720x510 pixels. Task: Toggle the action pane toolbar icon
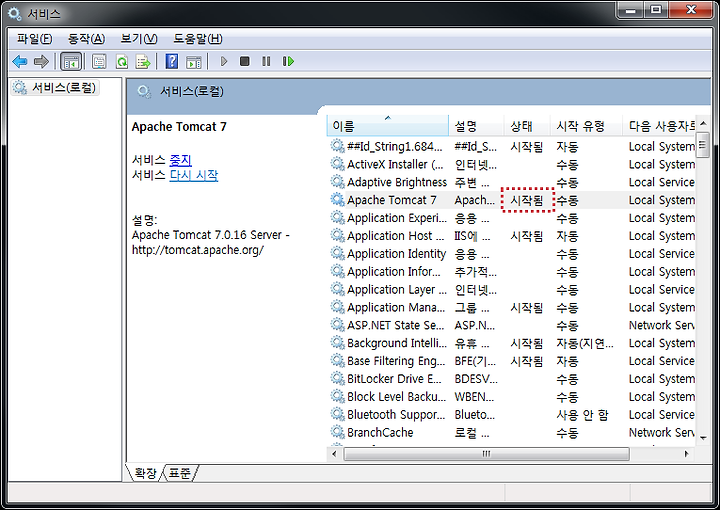[x=194, y=62]
